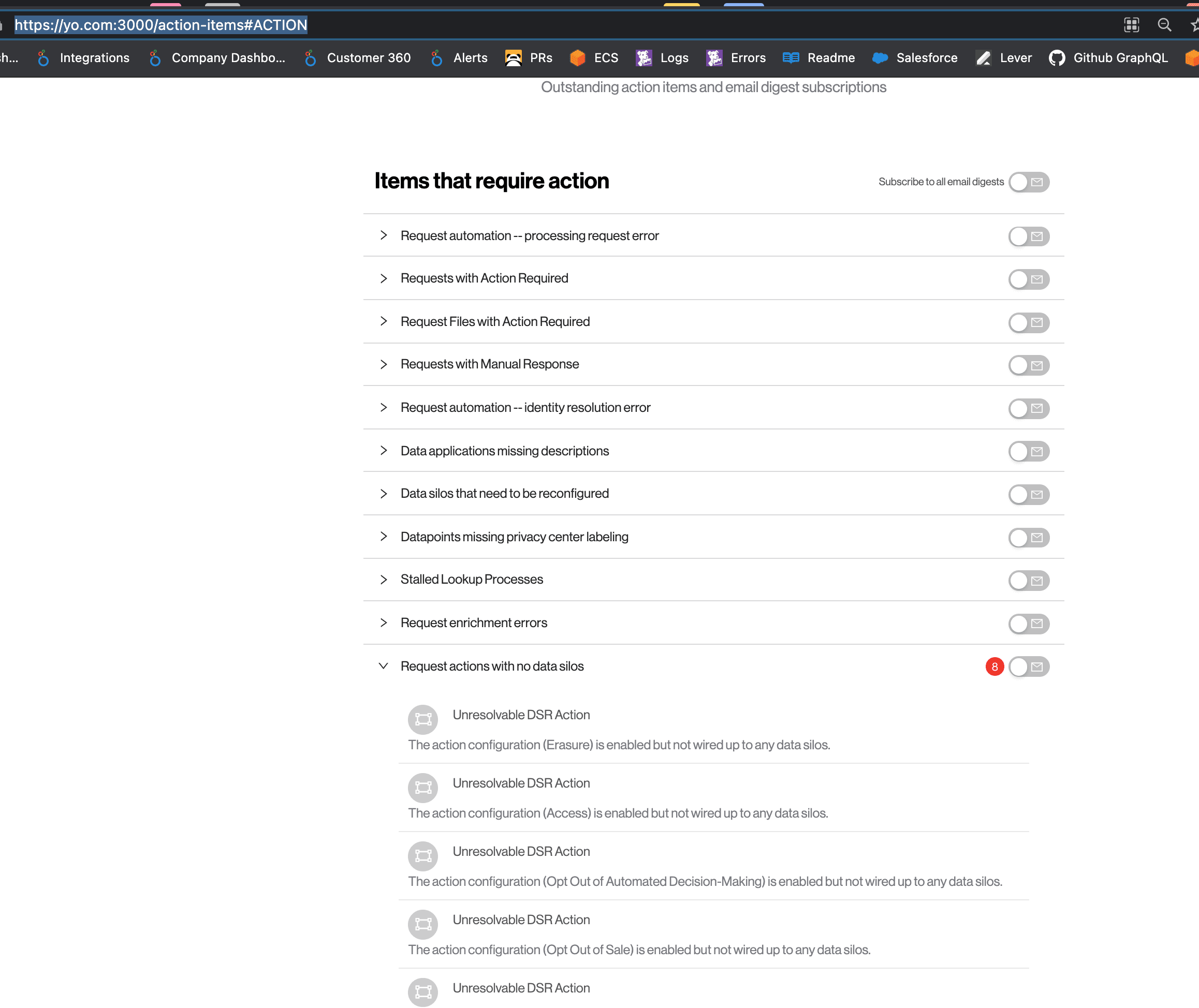Viewport: 1199px width, 1008px height.
Task: Open the Integrations bookmark
Action: (x=83, y=58)
